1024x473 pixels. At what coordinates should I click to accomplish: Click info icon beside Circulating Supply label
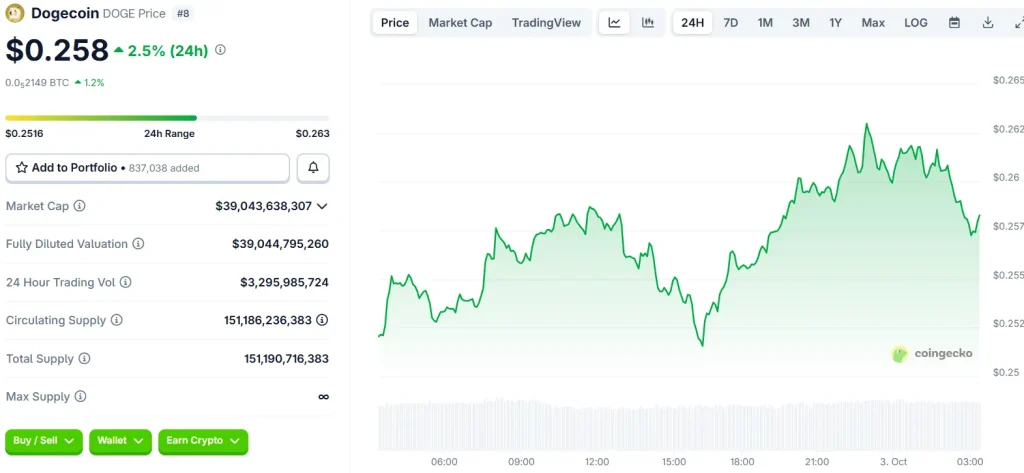(x=117, y=320)
